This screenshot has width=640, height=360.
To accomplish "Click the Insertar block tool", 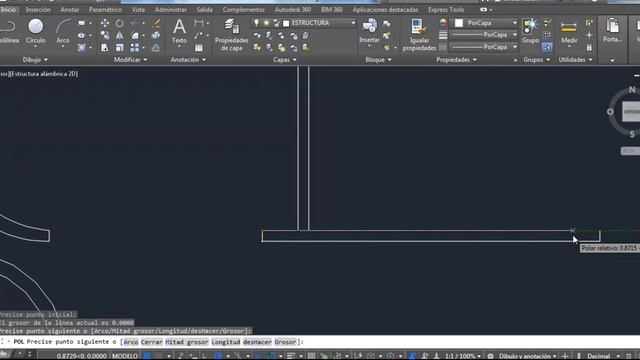I will coord(369,31).
